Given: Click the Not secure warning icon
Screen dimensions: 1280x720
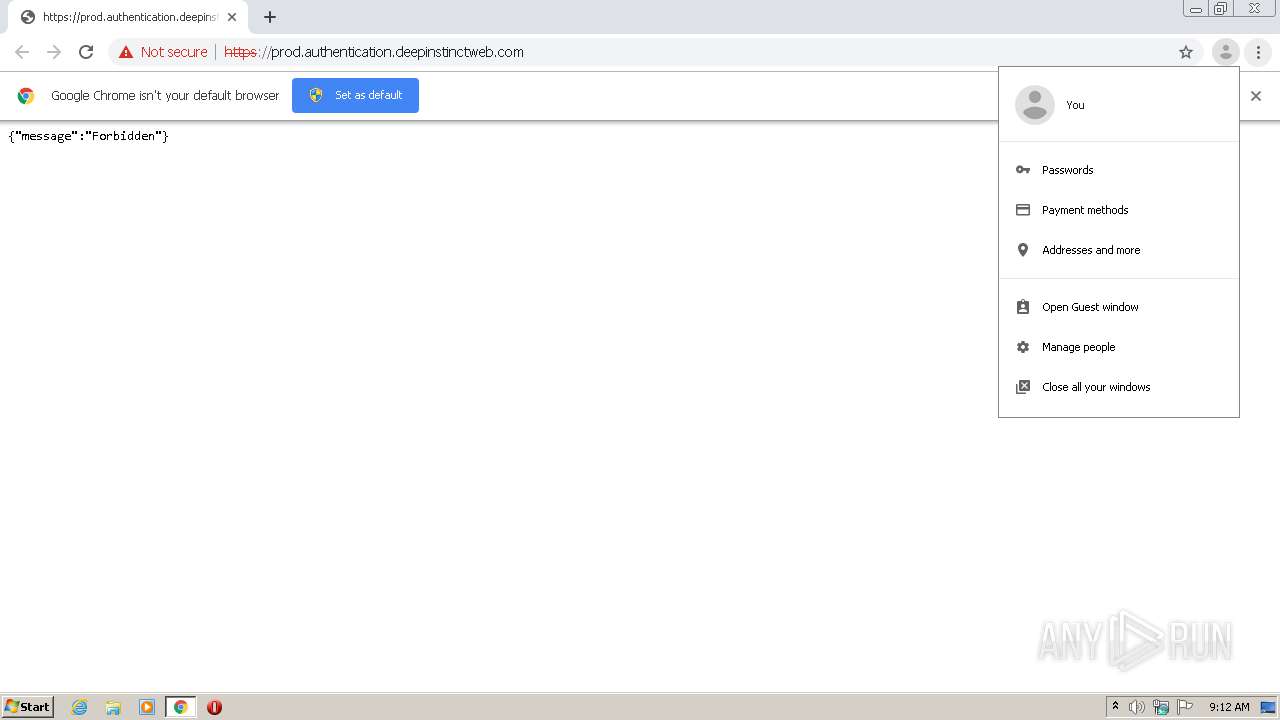Looking at the screenshot, I should pyautogui.click(x=126, y=52).
